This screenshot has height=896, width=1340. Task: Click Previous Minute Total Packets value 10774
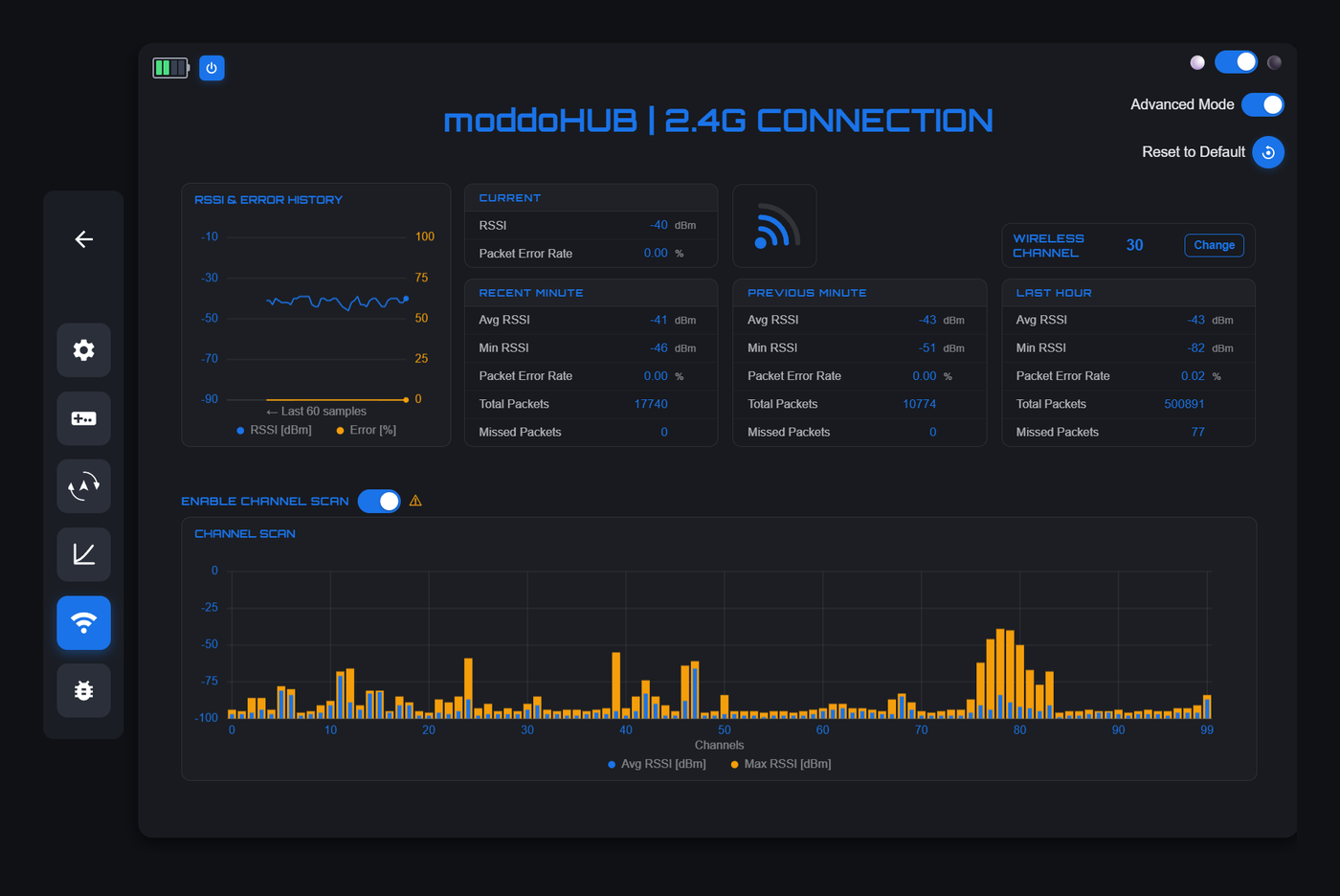[x=919, y=404]
